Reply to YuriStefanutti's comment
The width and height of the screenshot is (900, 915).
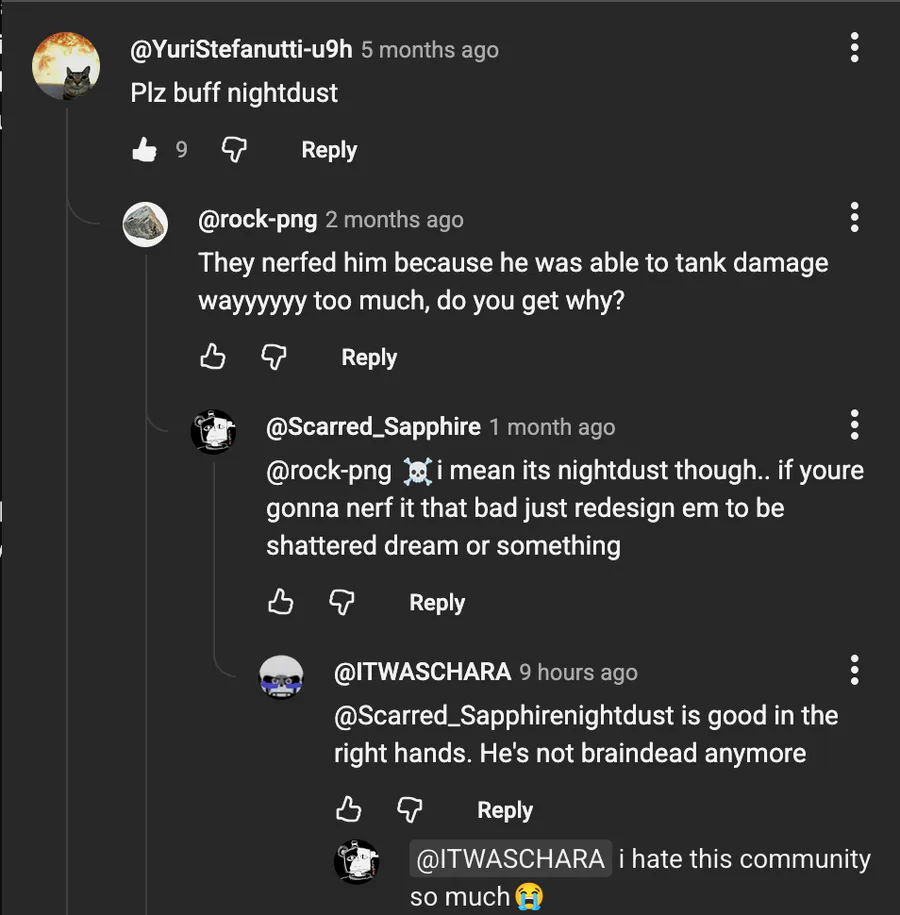[x=329, y=150]
